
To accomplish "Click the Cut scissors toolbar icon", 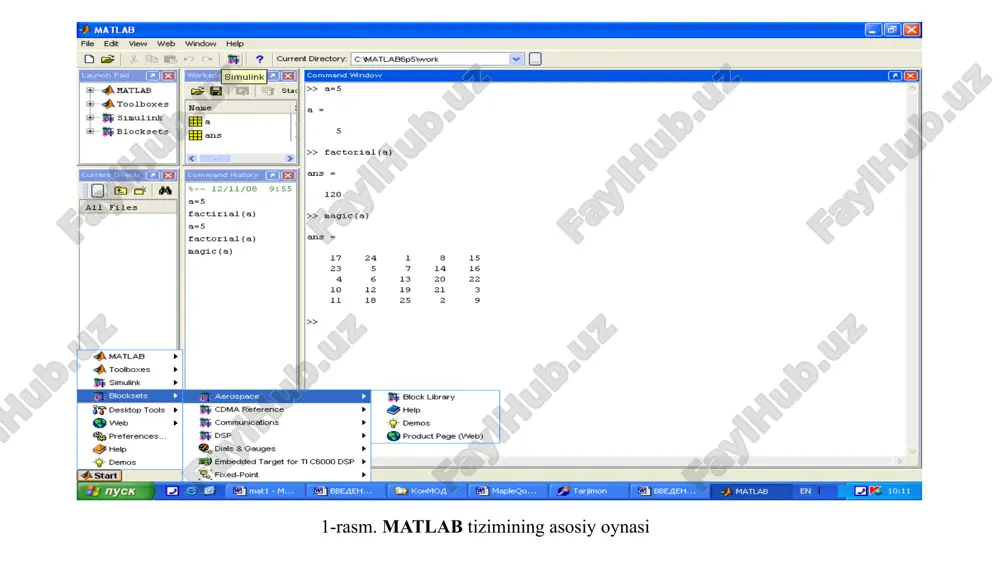I will coord(133,59).
